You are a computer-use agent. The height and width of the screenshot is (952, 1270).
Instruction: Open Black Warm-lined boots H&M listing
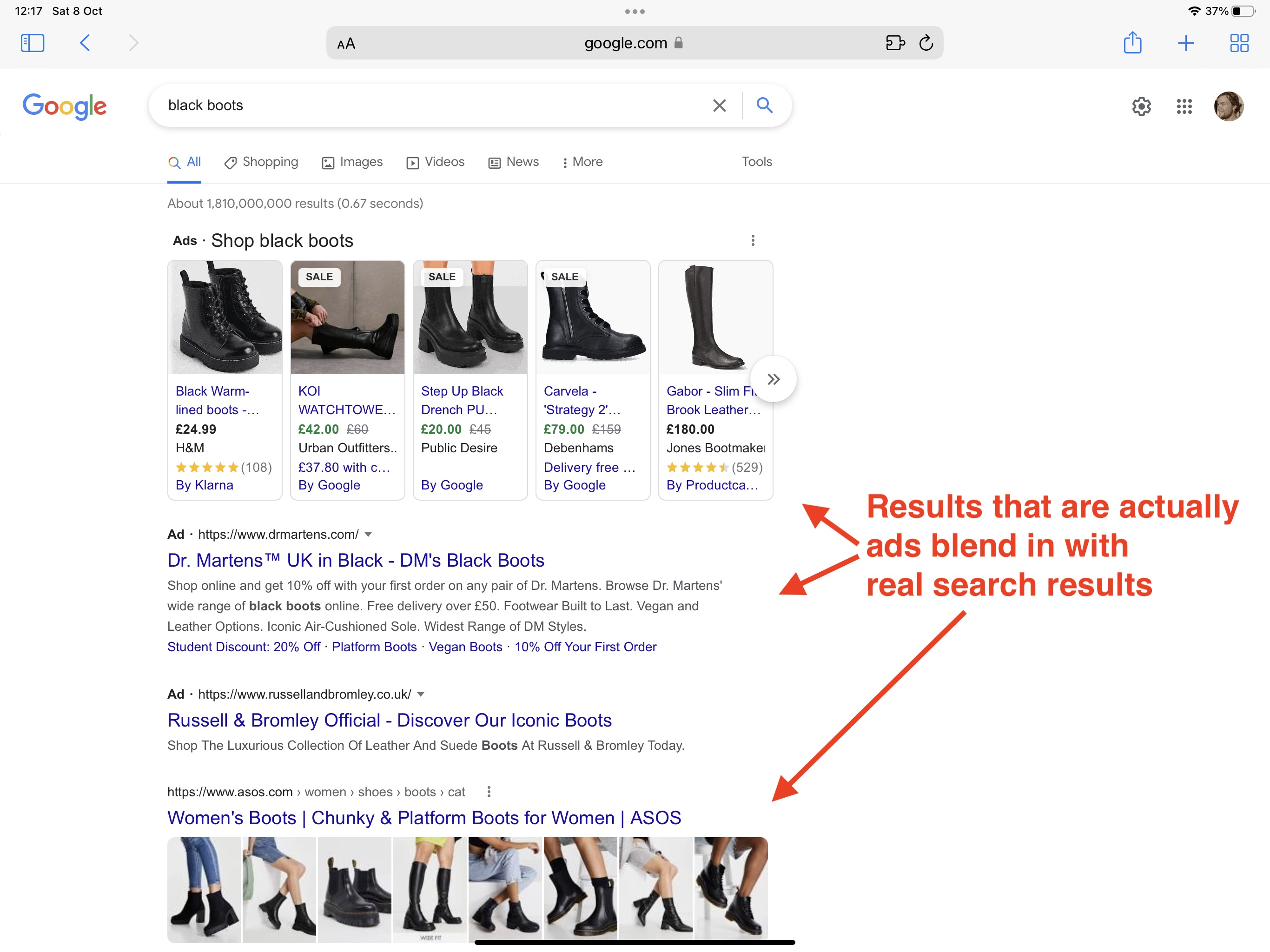pyautogui.click(x=218, y=400)
